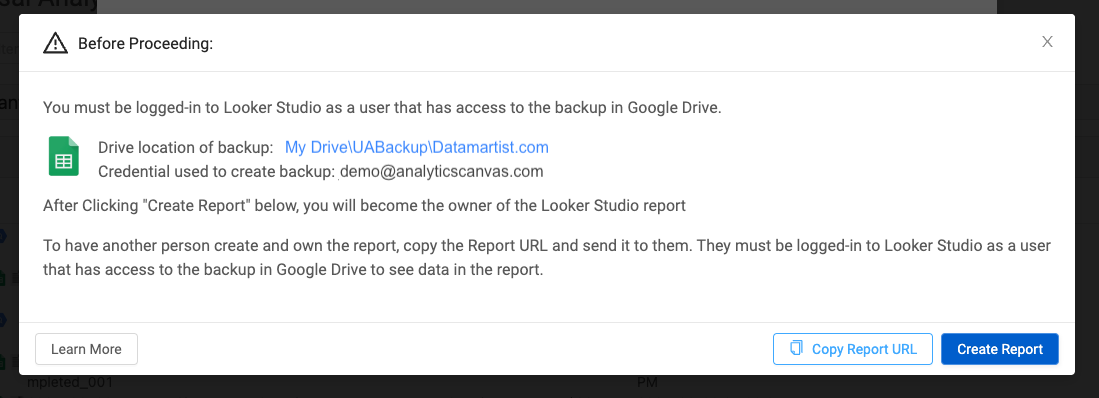This screenshot has height=398, width=1099.
Task: Click the green Google Sheets icon
Action: 63,156
